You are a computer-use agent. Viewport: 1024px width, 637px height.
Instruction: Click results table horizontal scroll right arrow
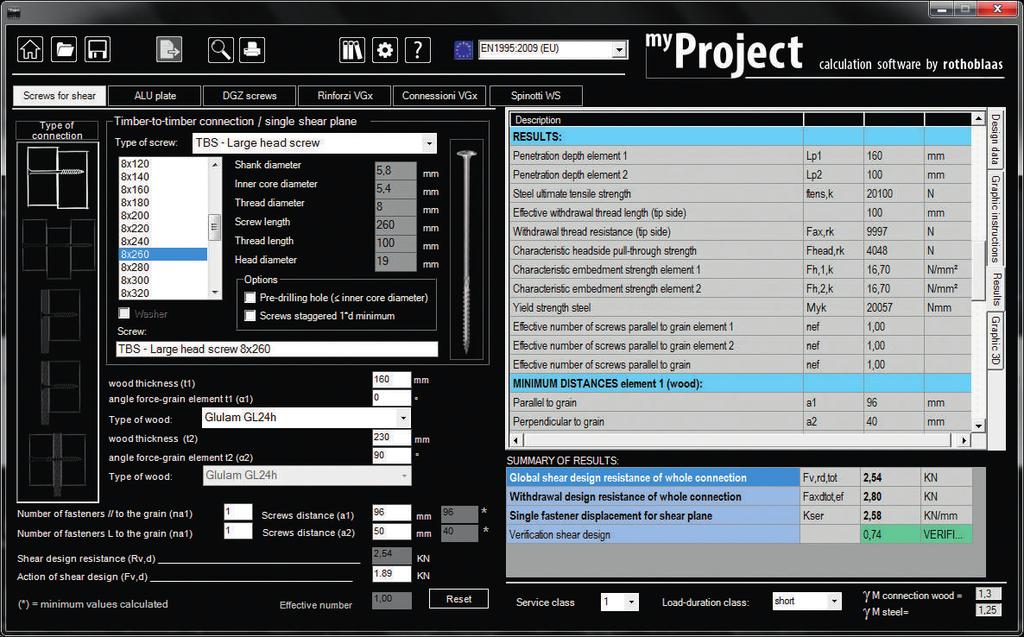click(x=964, y=440)
